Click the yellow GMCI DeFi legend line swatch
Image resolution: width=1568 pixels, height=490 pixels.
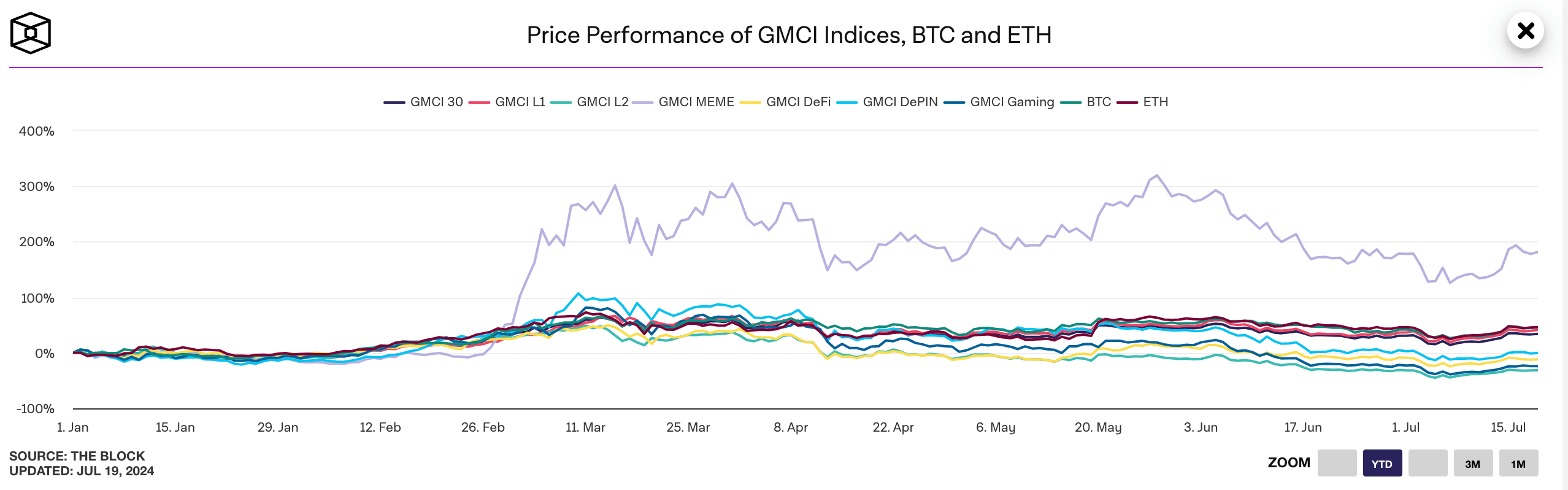(750, 103)
